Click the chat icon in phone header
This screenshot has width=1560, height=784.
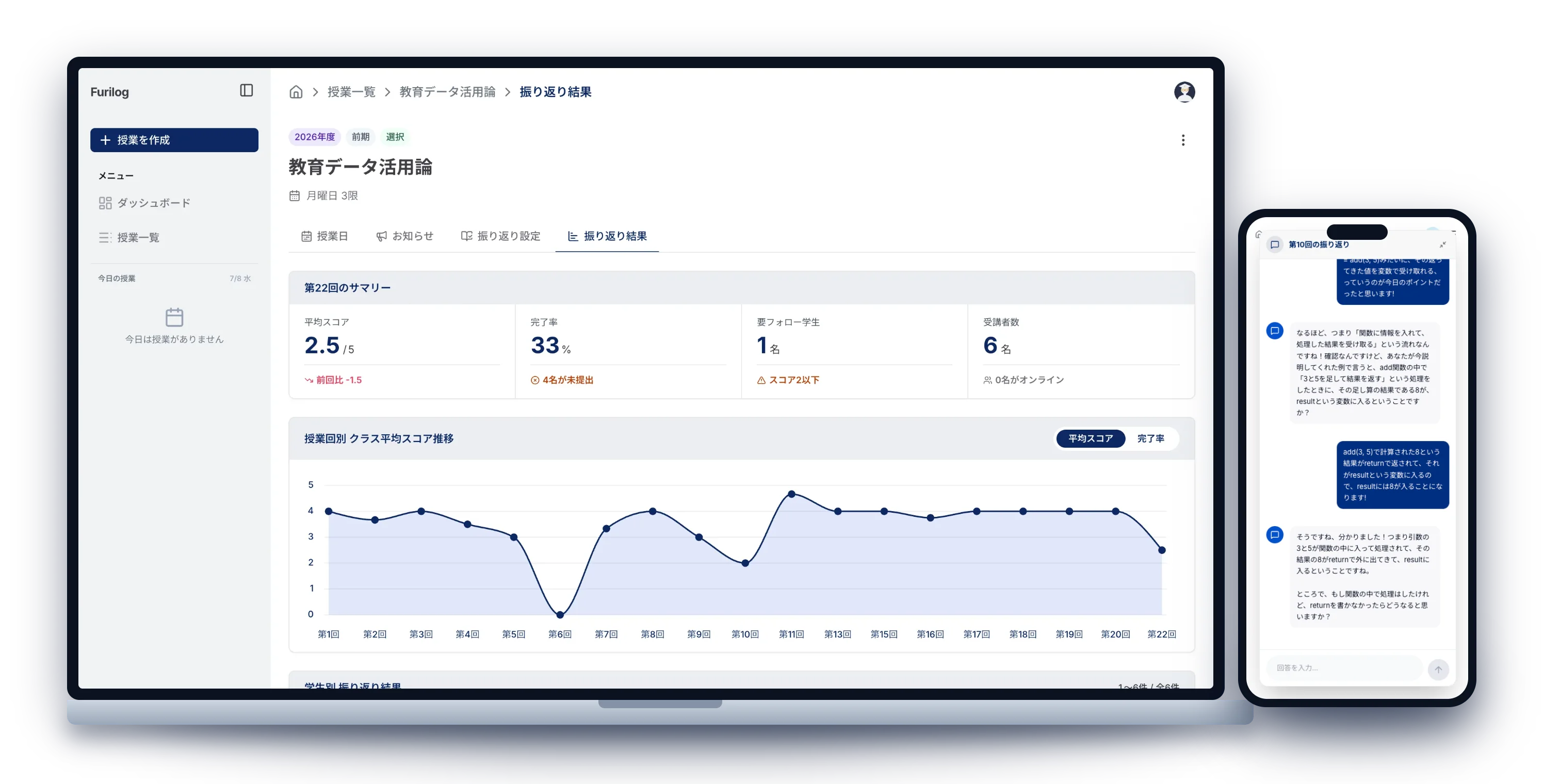pos(1275,245)
